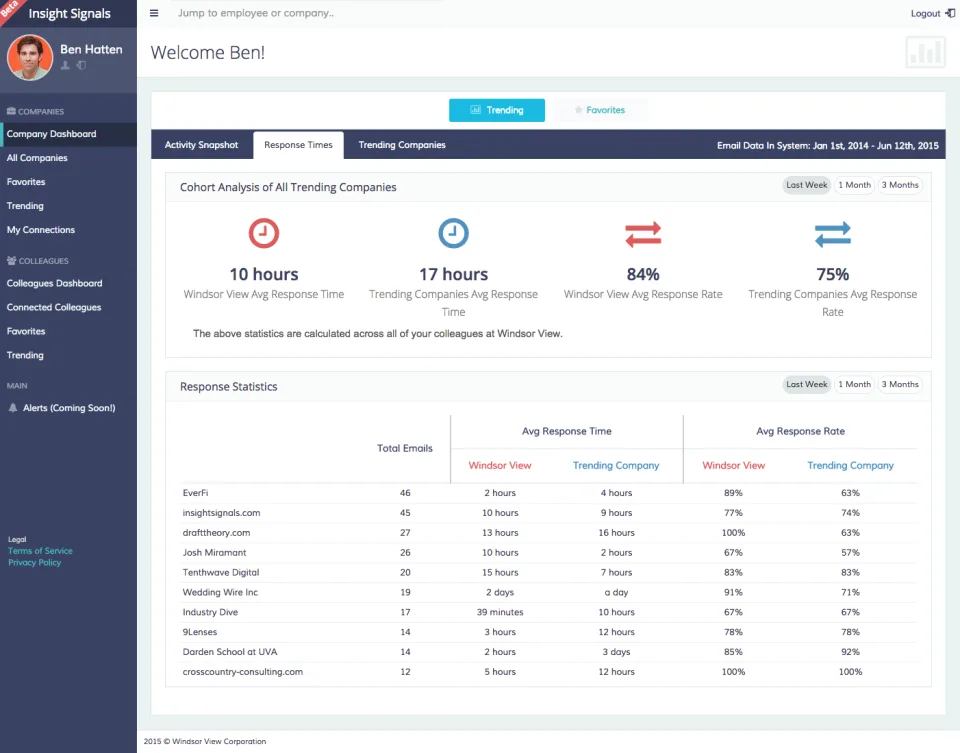The image size is (960, 753).
Task: Click the blue clock response time icon
Action: coord(454,233)
